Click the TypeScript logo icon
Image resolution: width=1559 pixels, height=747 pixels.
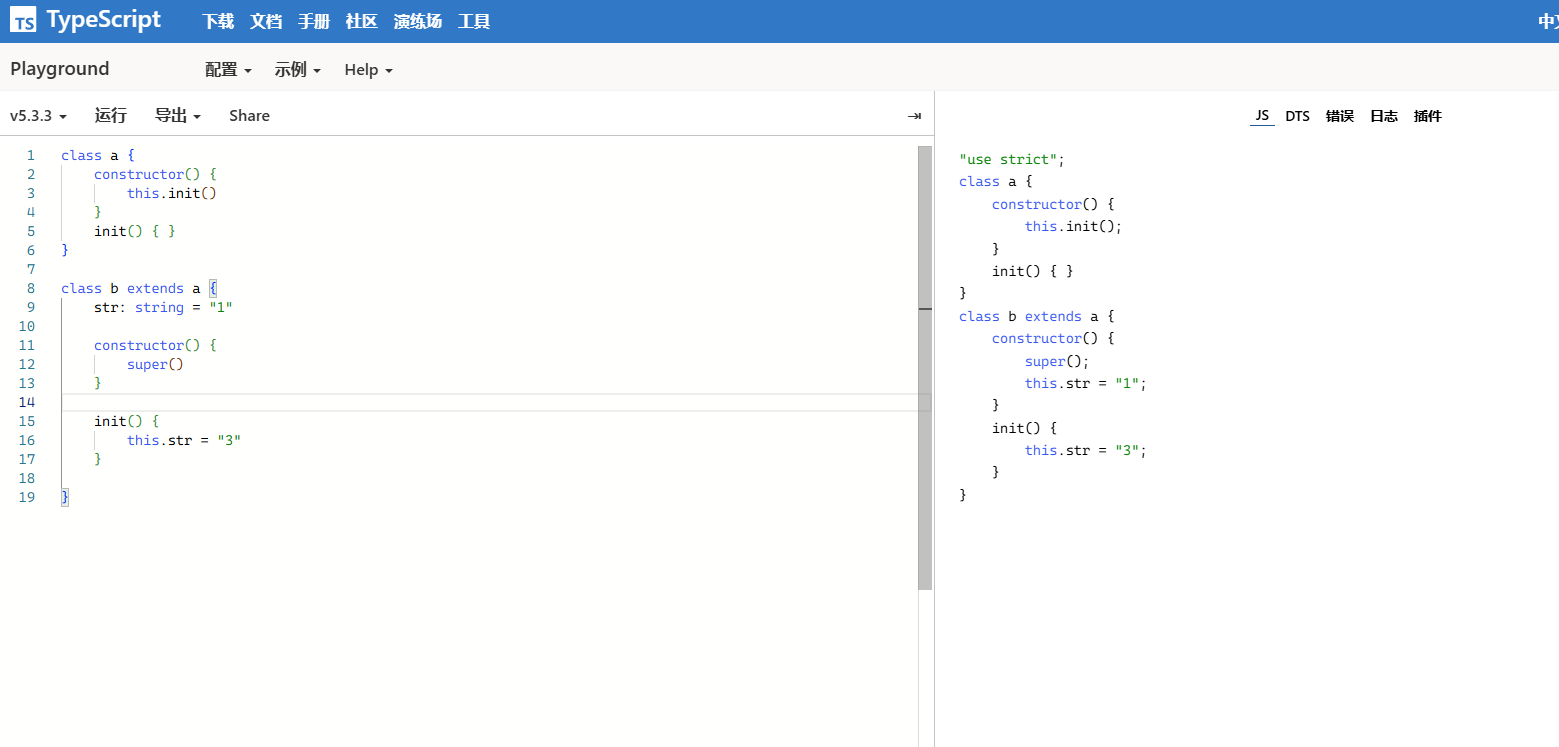(24, 21)
